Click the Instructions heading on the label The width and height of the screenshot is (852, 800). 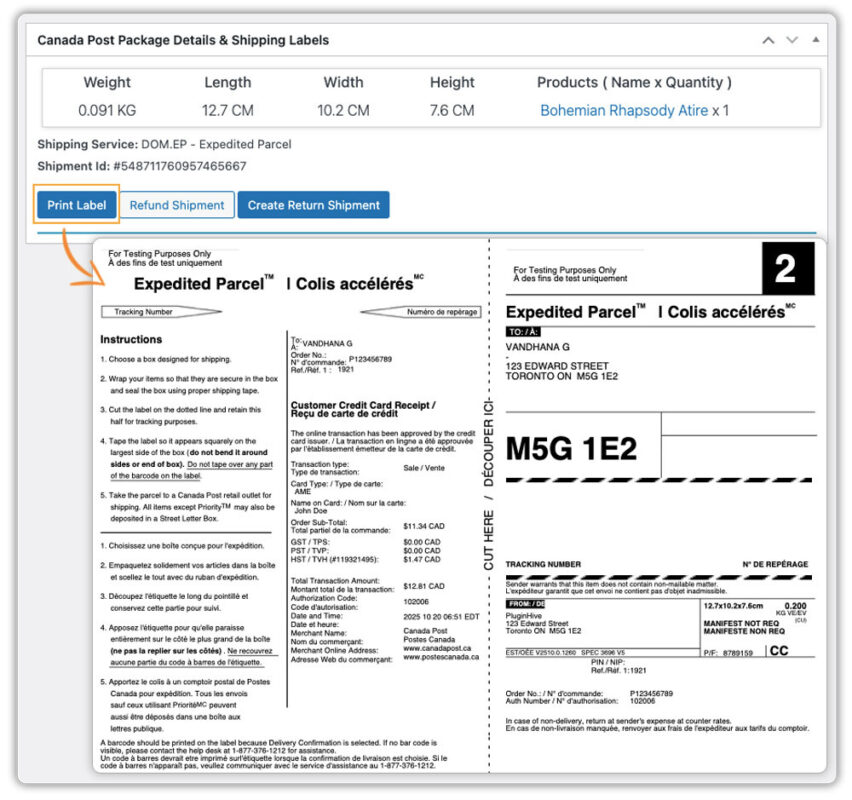point(131,339)
